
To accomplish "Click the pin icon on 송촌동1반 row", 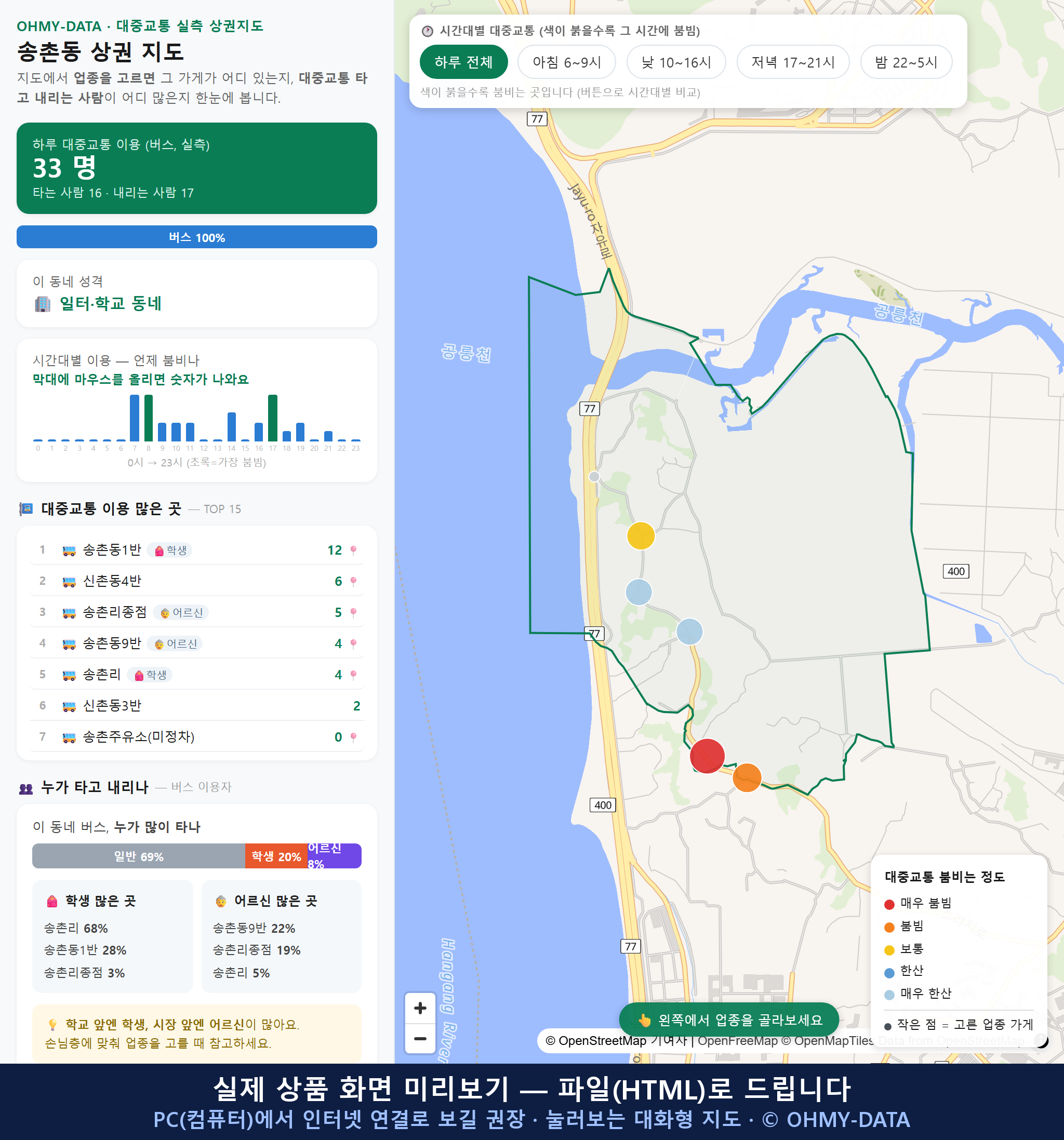I will [353, 551].
